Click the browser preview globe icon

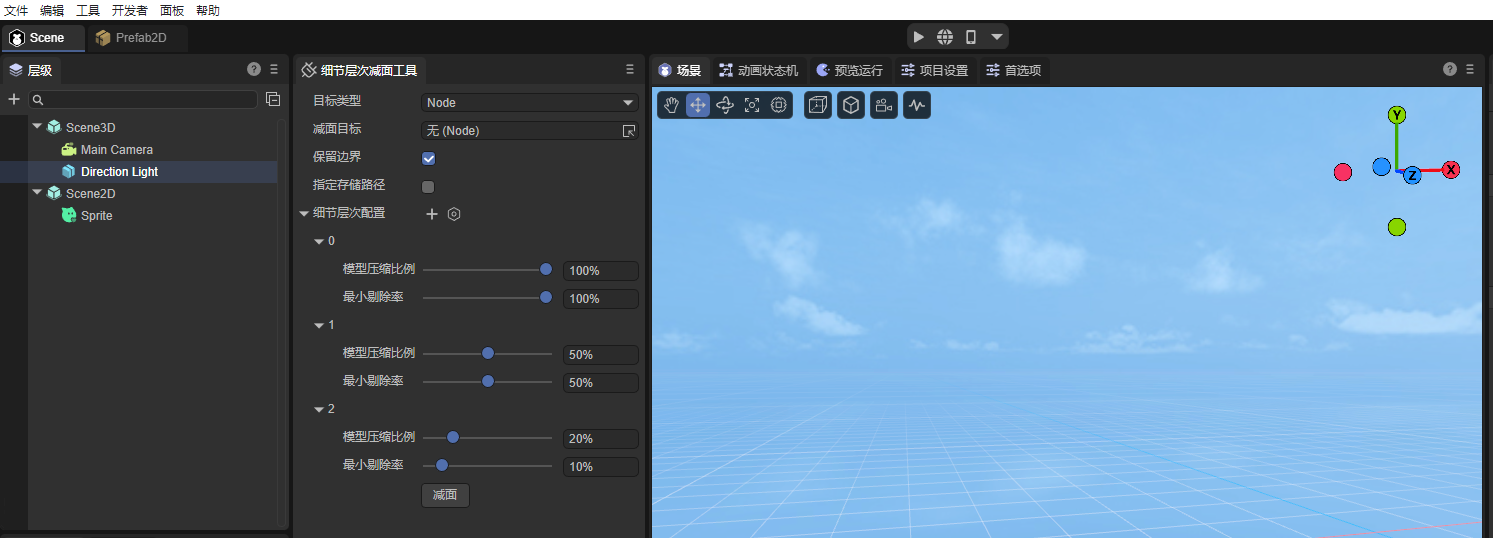click(x=945, y=37)
